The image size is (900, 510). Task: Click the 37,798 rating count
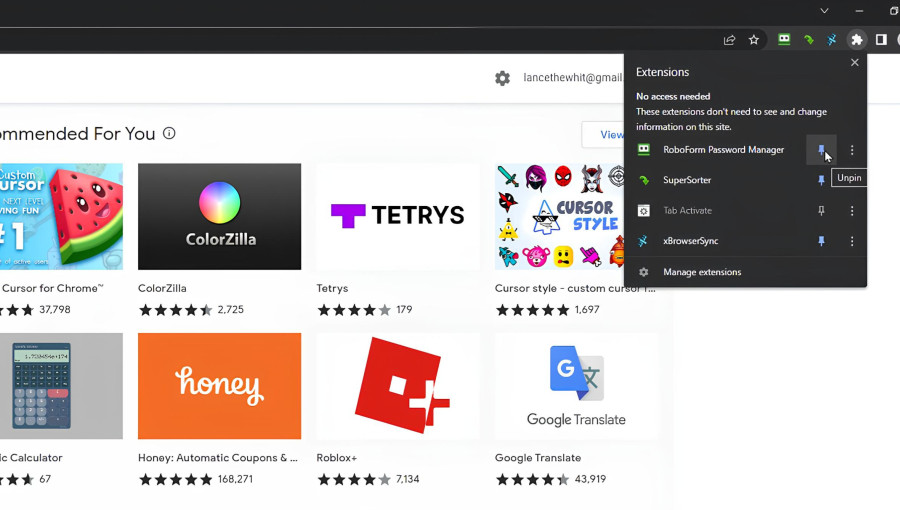55,310
